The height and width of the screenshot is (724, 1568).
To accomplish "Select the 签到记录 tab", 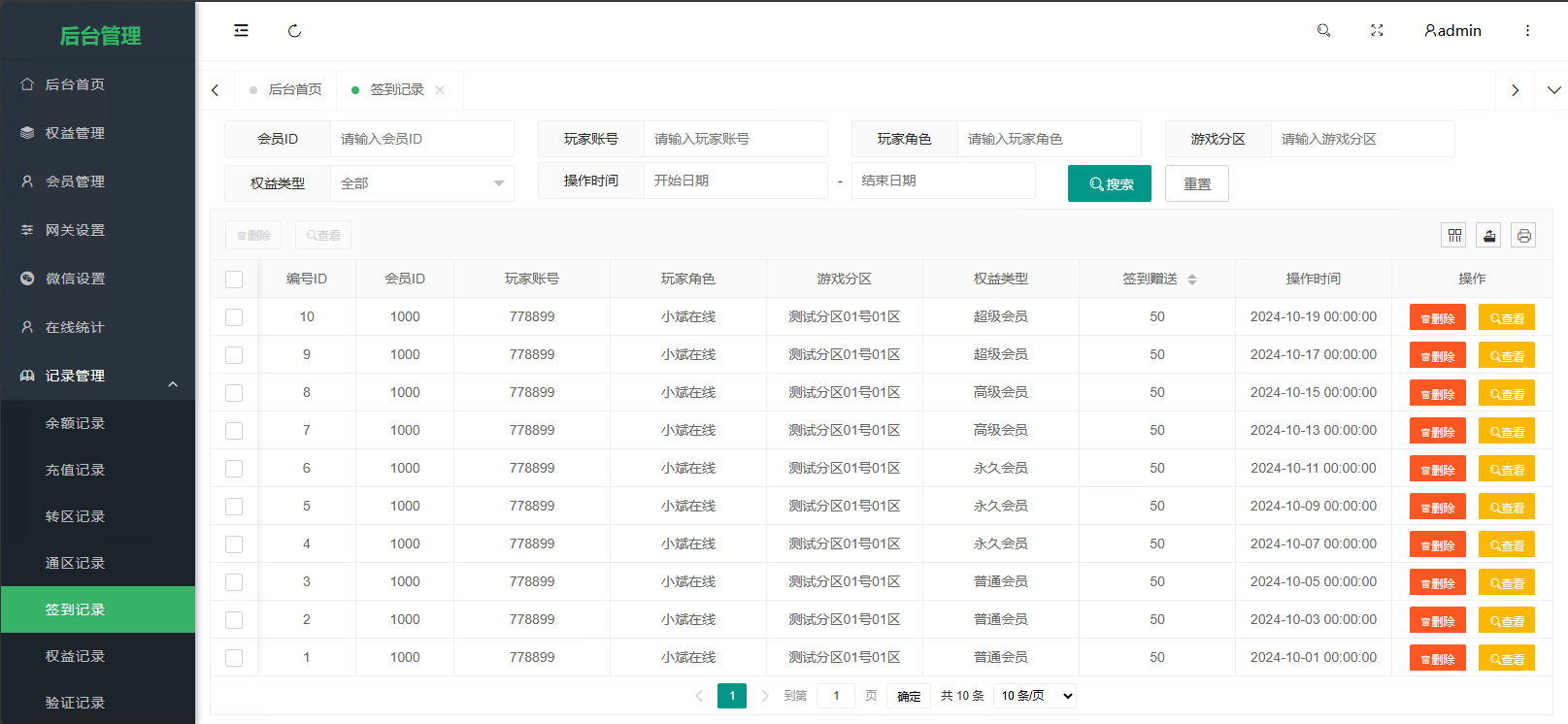I will (x=396, y=89).
